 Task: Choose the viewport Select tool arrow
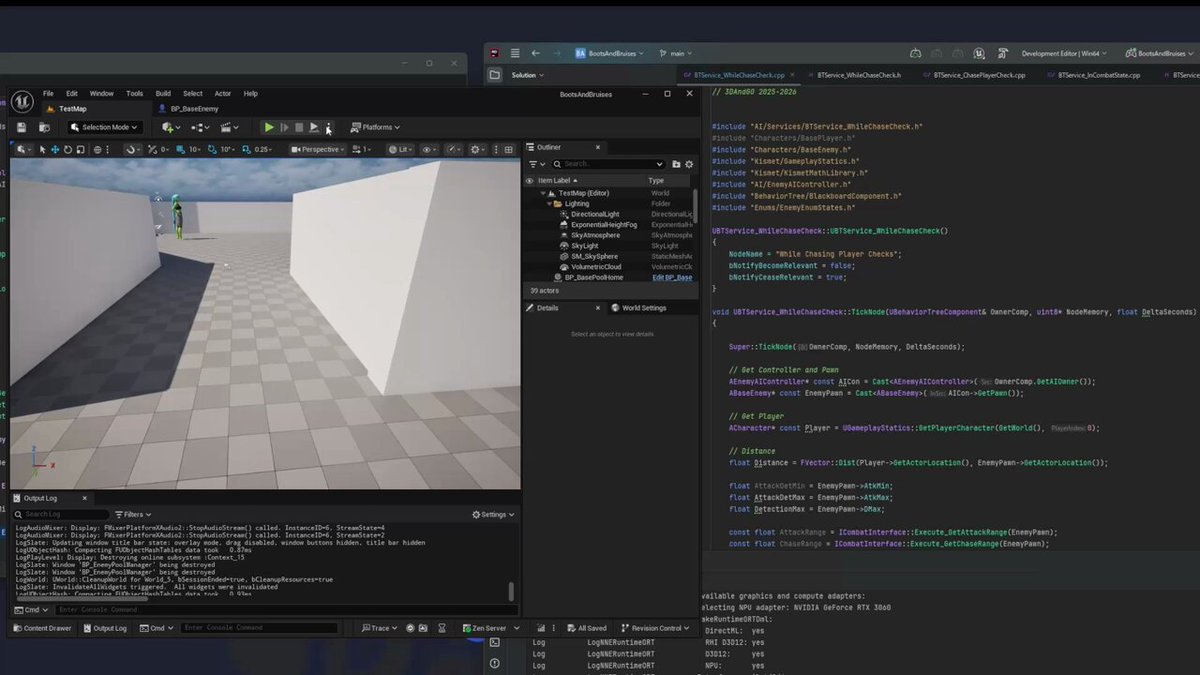pyautogui.click(x=43, y=149)
